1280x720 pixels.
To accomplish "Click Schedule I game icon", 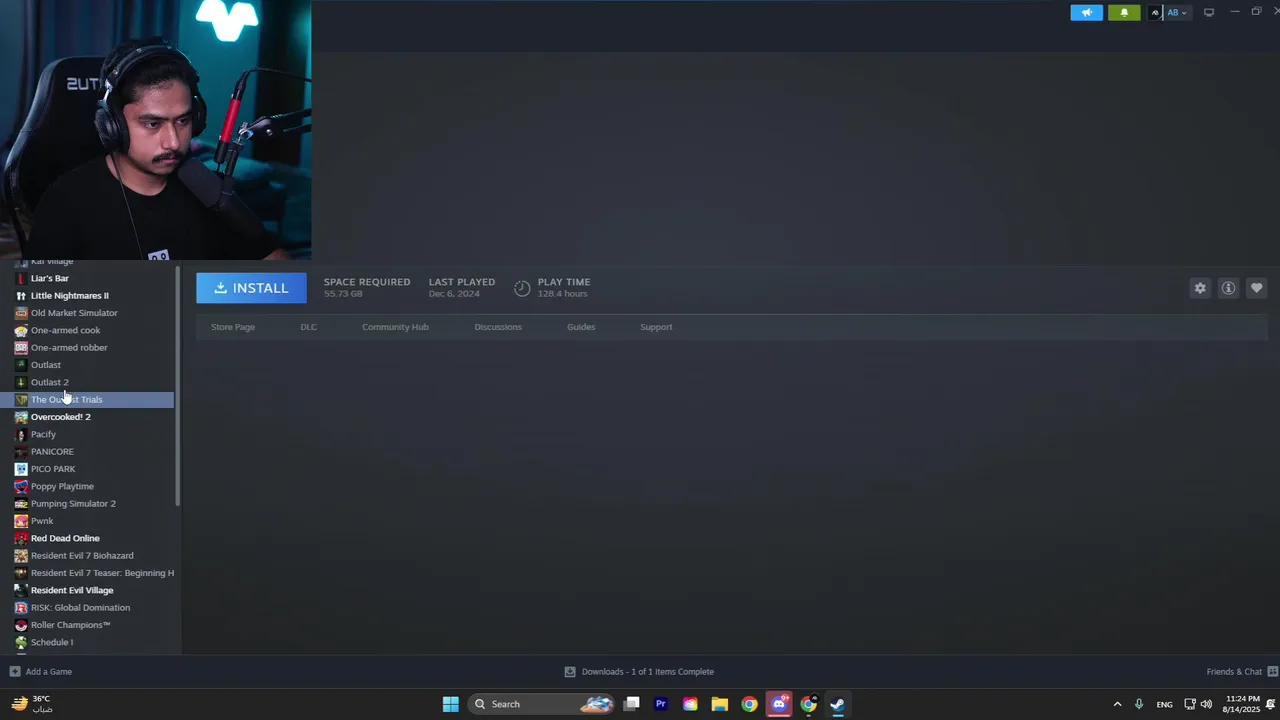I will tap(21, 642).
